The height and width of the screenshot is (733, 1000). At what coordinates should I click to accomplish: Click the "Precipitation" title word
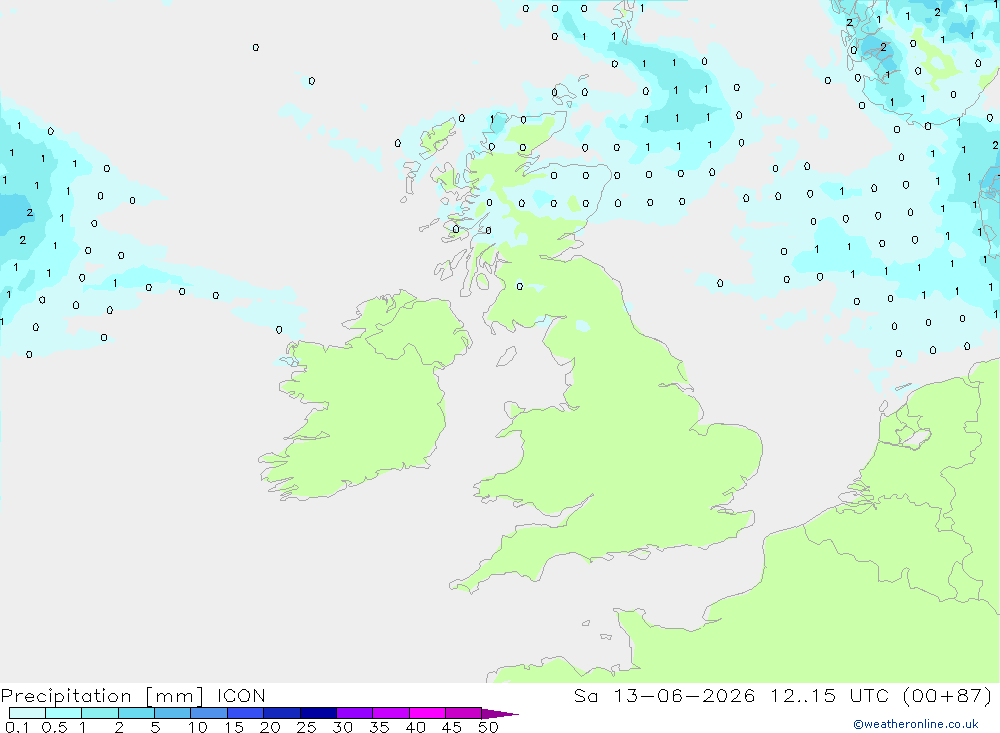pos(66,696)
